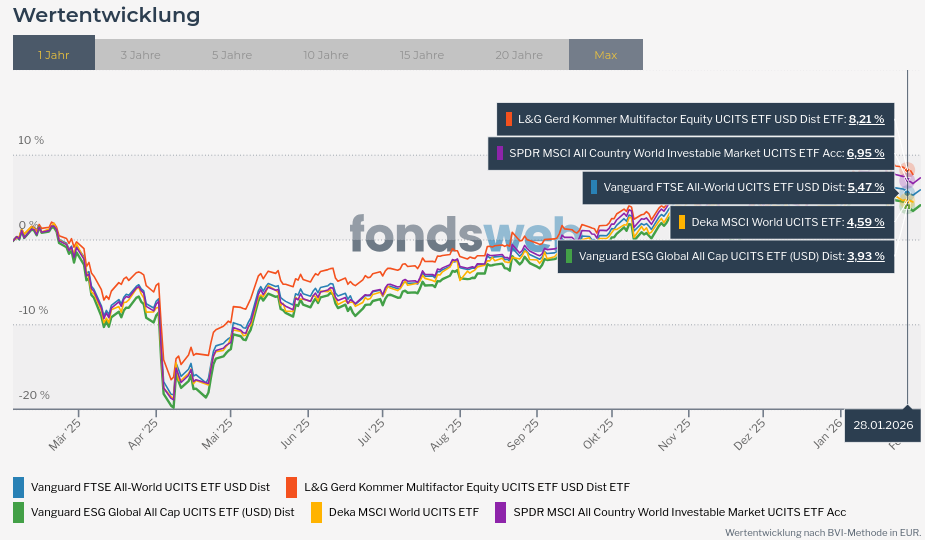Click the 8,21 % value in the L&G tooltip
Viewport: 925px width, 540px height.
(867, 119)
